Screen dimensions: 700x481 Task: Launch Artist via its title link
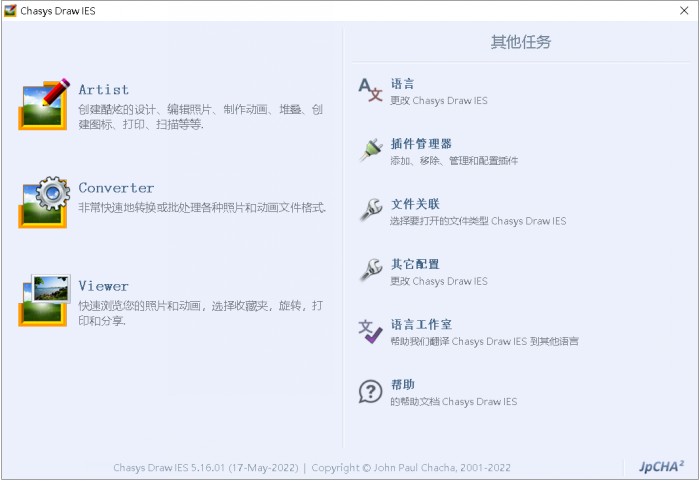click(104, 89)
